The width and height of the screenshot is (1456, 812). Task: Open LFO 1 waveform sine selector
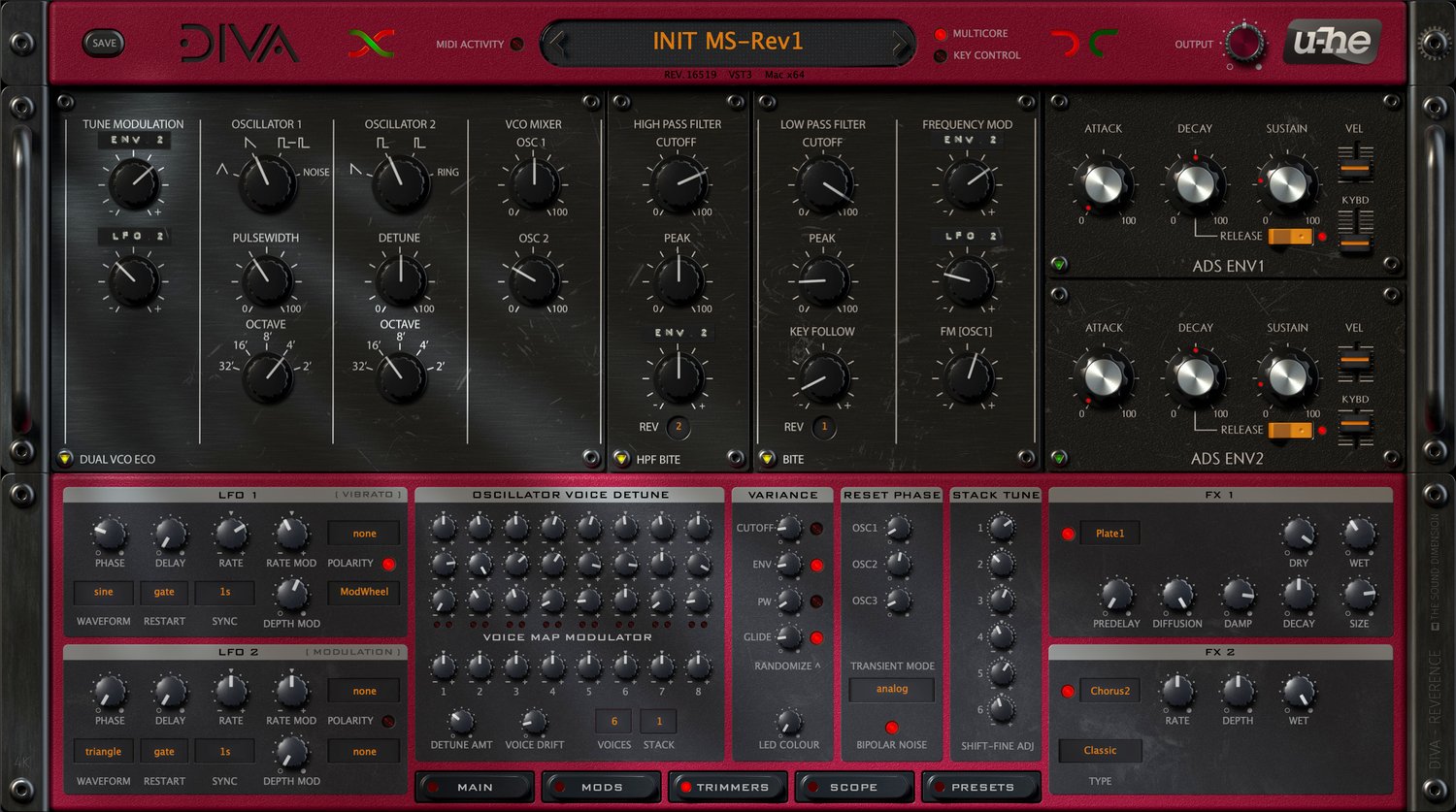(x=103, y=592)
